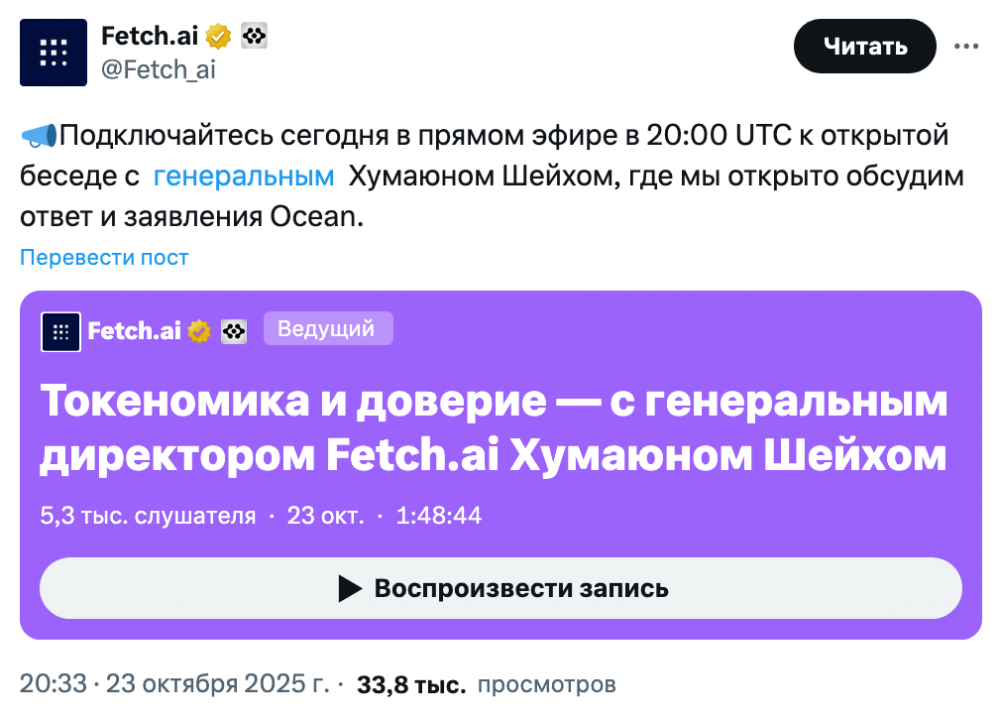Open the blue генеральным link in the post
The height and width of the screenshot is (720, 1000).
click(x=244, y=177)
